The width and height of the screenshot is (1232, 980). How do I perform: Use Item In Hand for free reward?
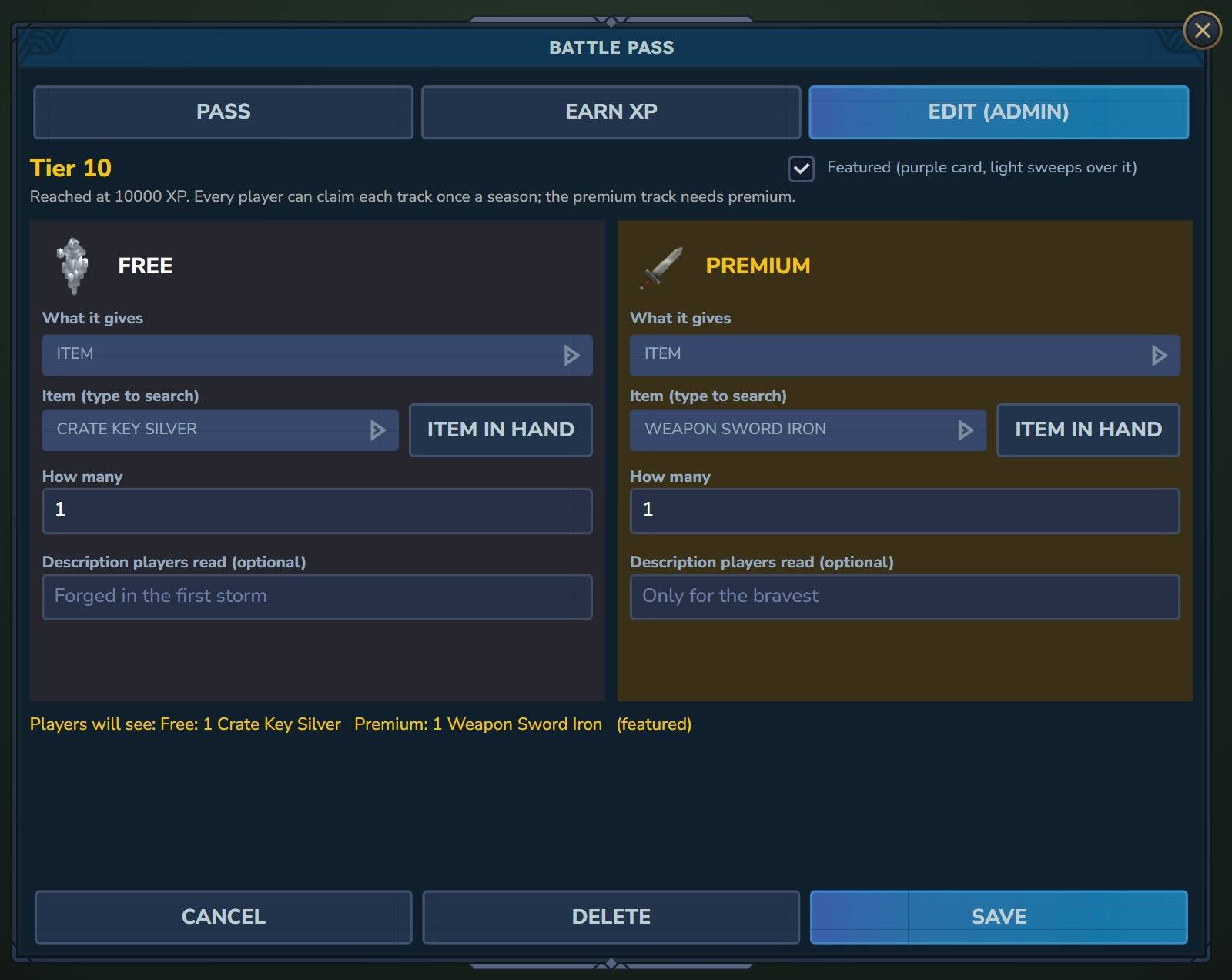[x=500, y=430]
